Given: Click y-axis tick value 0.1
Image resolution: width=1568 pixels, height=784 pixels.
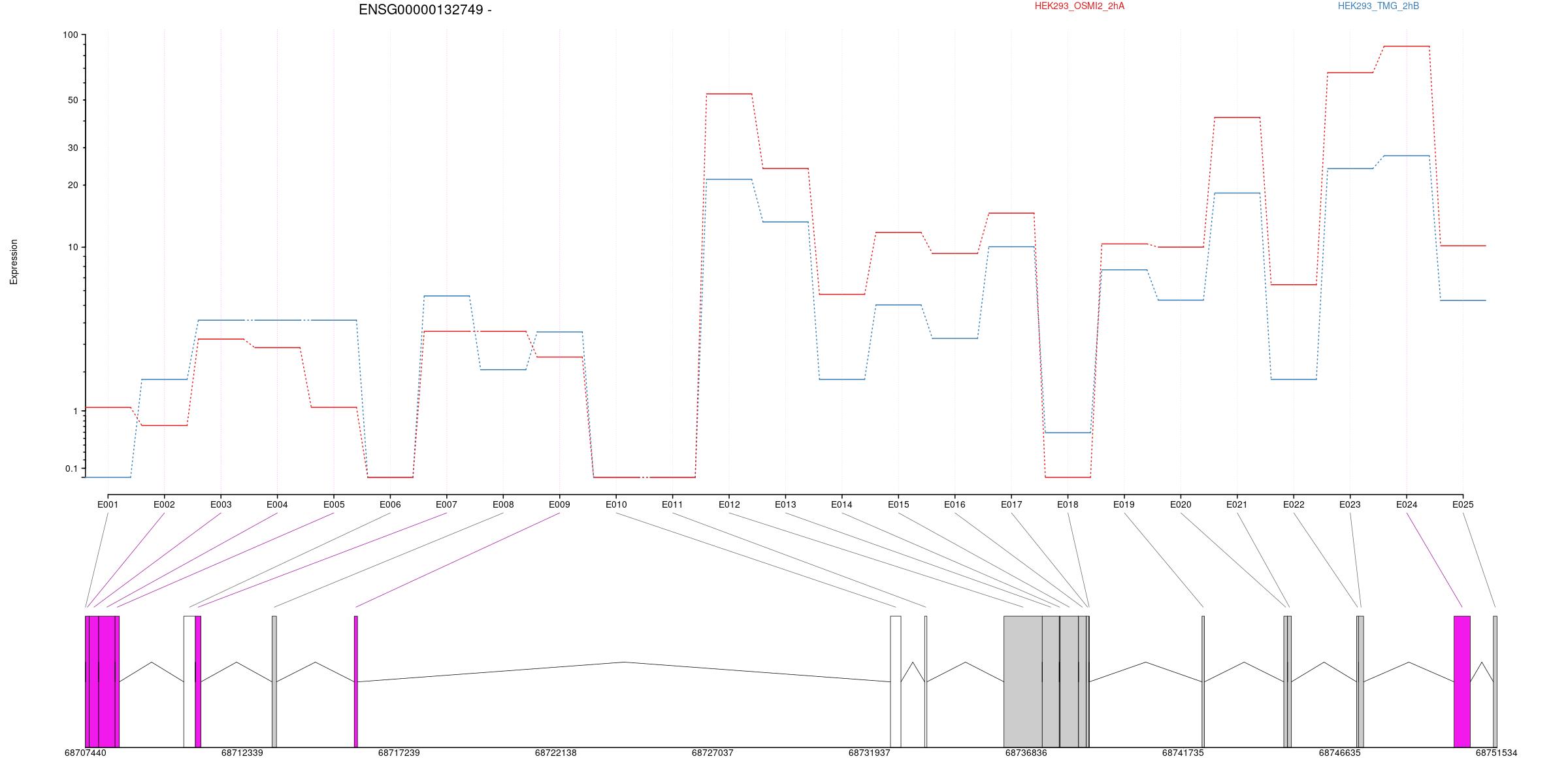Looking at the screenshot, I should pyautogui.click(x=71, y=468).
